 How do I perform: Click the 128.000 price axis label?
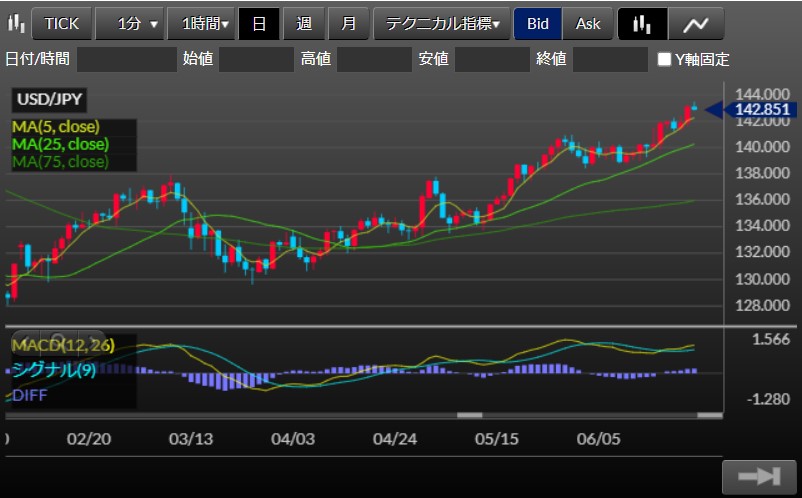point(762,305)
